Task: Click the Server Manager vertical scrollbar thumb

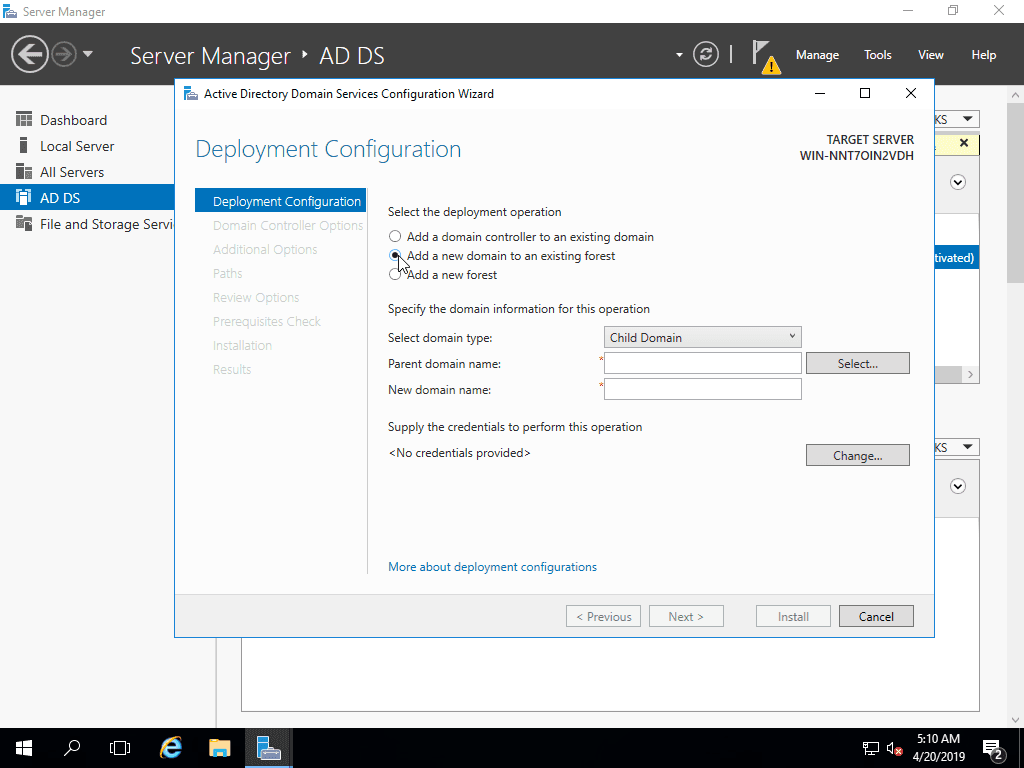Action: coord(1015,193)
